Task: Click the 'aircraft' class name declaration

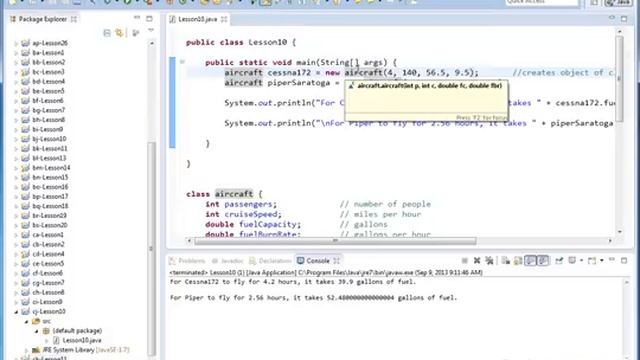Action: tap(234, 194)
